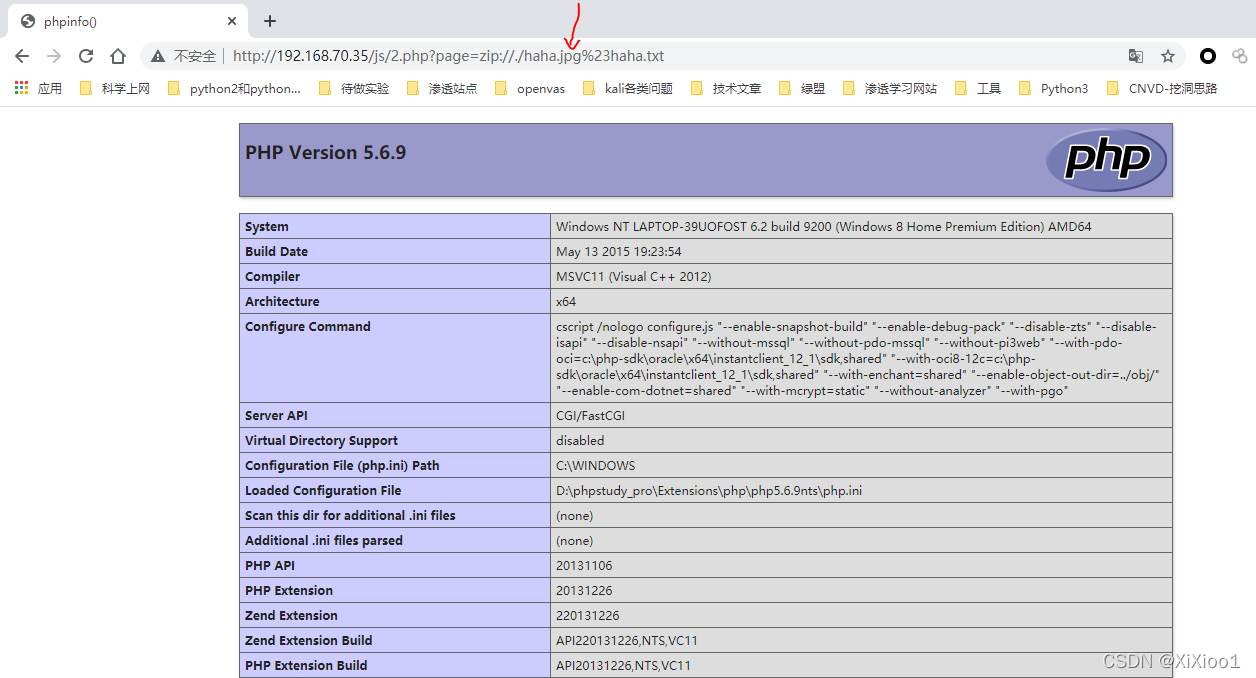Click the Additional .ini files parsed label
The height and width of the screenshot is (678, 1256).
(324, 541)
